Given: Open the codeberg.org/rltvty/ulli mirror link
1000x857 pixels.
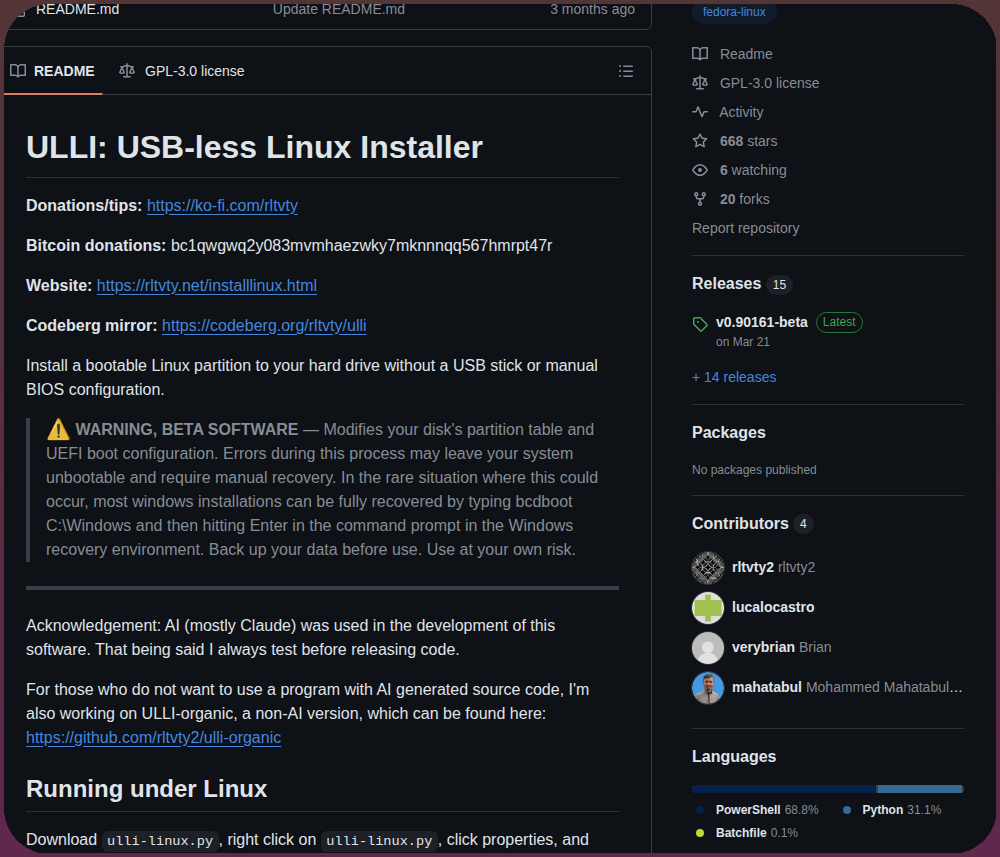Looking at the screenshot, I should click(x=264, y=325).
